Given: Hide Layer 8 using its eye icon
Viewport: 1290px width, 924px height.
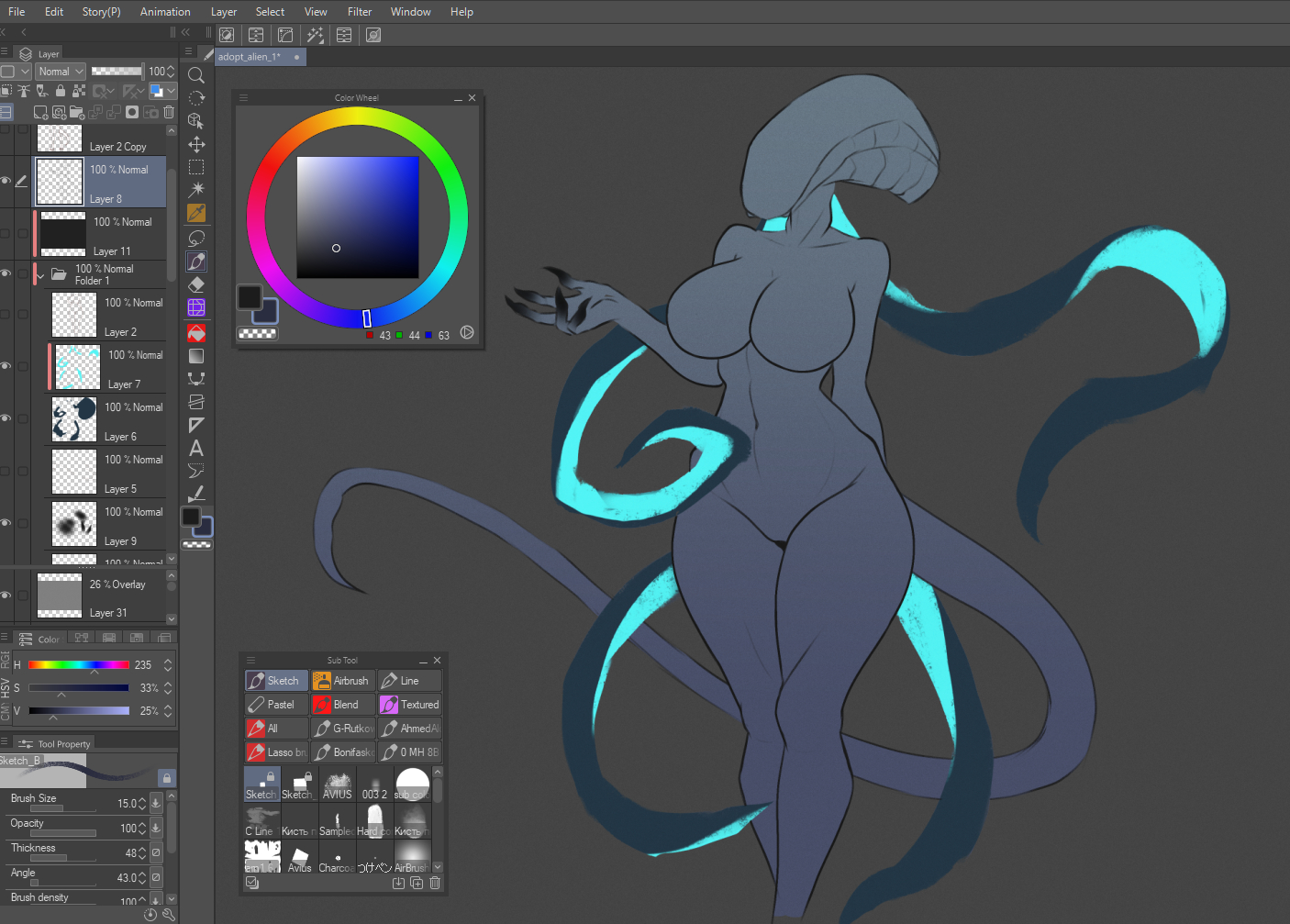Looking at the screenshot, I should click(x=6, y=181).
